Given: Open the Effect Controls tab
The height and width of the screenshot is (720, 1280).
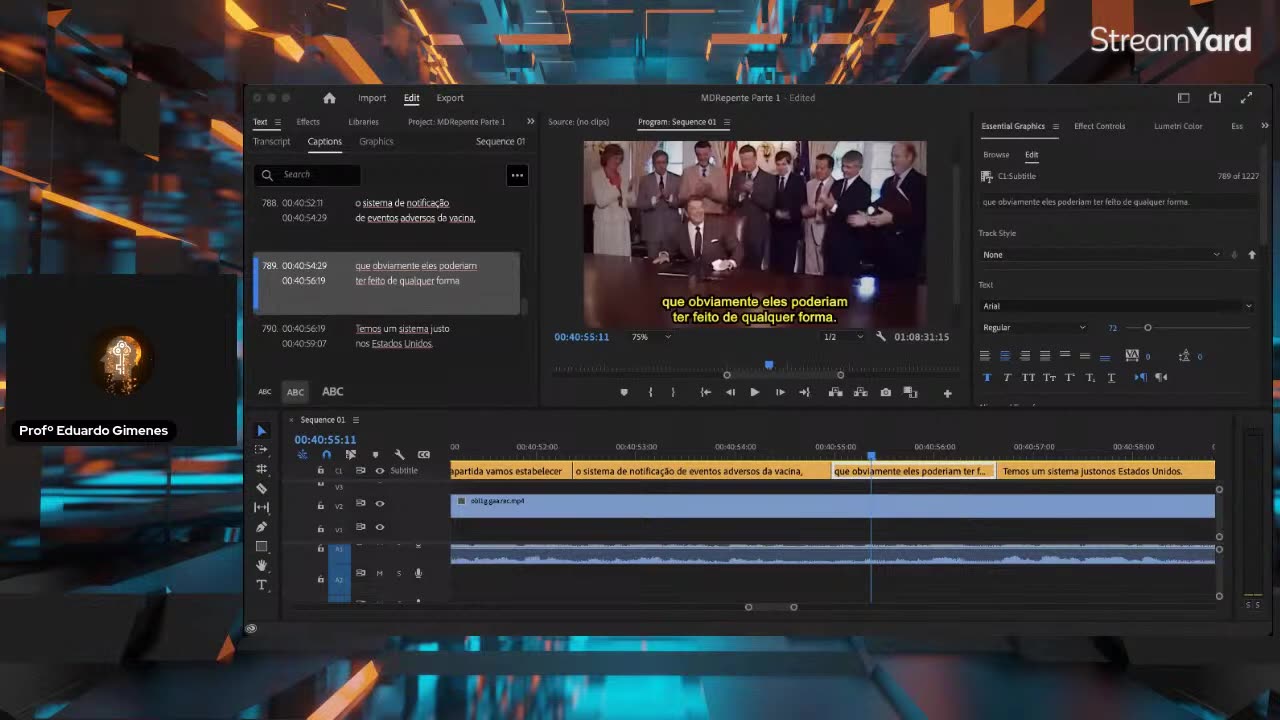Looking at the screenshot, I should point(1099,127).
